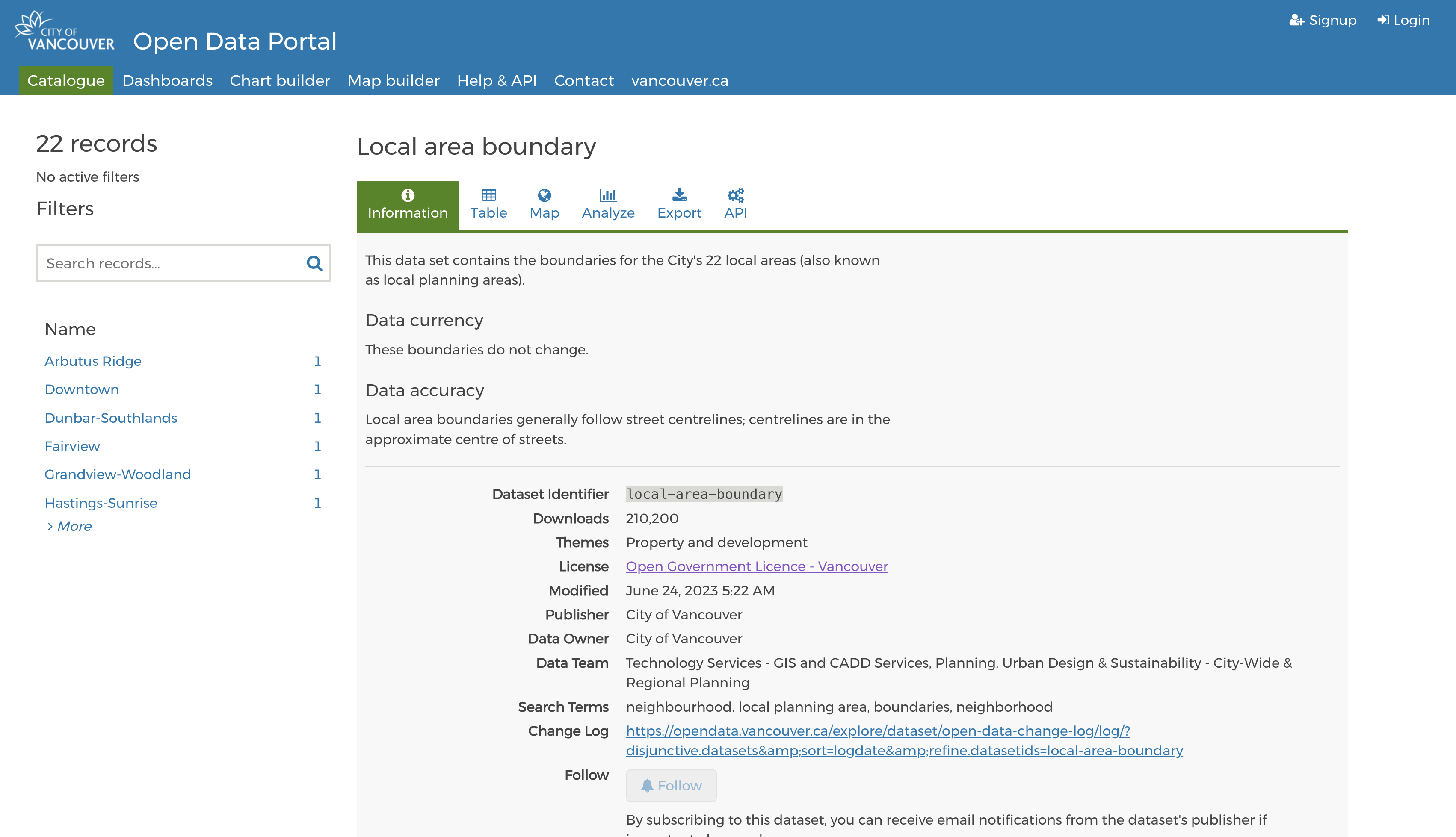Filter by Grandview-Woodland name
Image resolution: width=1456 pixels, height=837 pixels.
118,474
